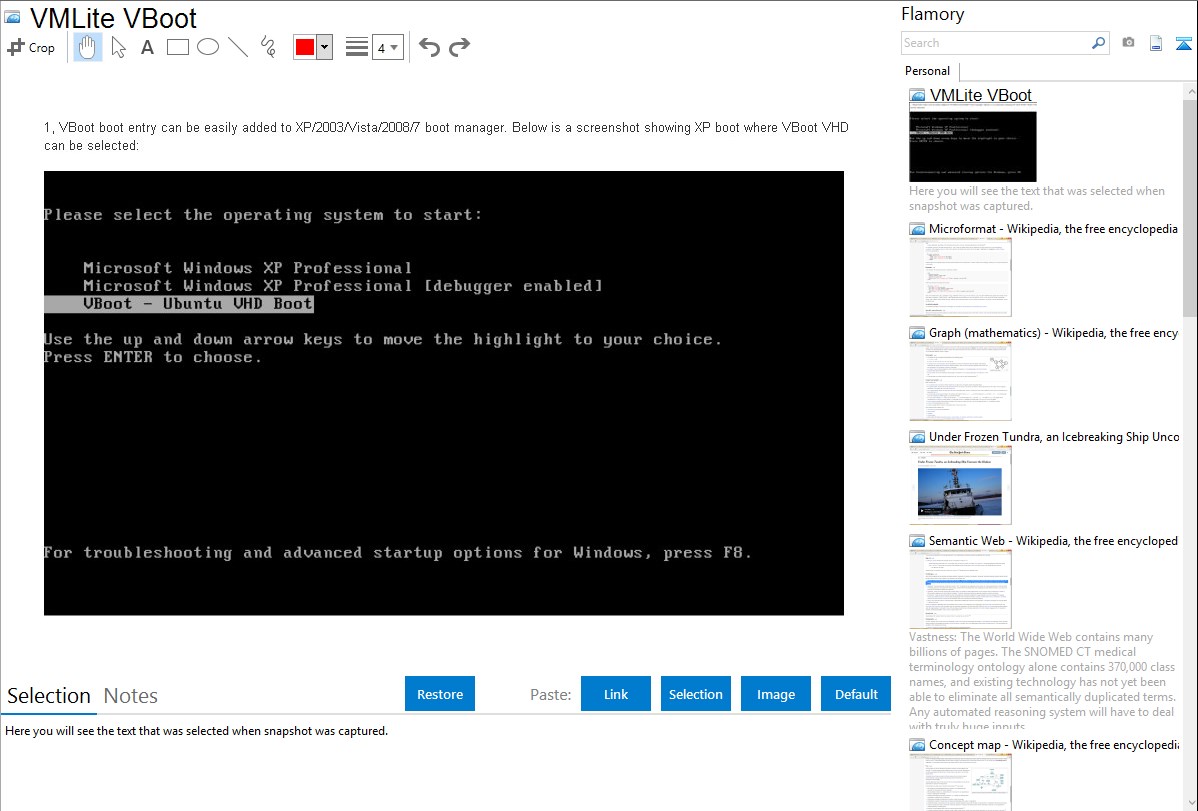Open the Microformat Wikipedia thumbnail
Screen dimensions: 1198x811
pyautogui.click(x=960, y=277)
